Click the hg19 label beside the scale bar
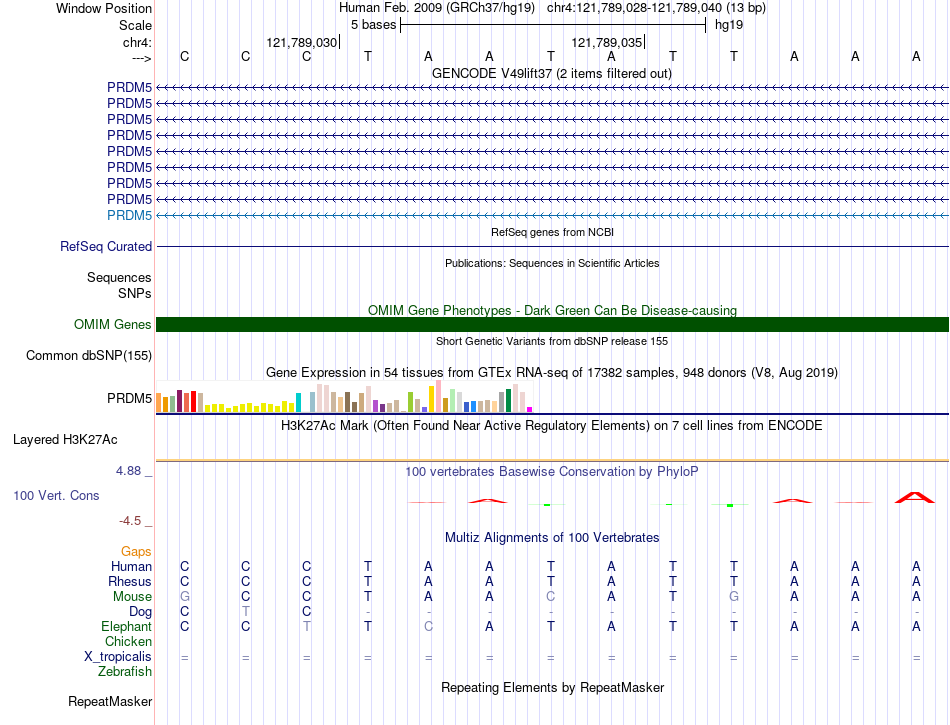Viewport: 950px width, 725px height. (x=729, y=25)
